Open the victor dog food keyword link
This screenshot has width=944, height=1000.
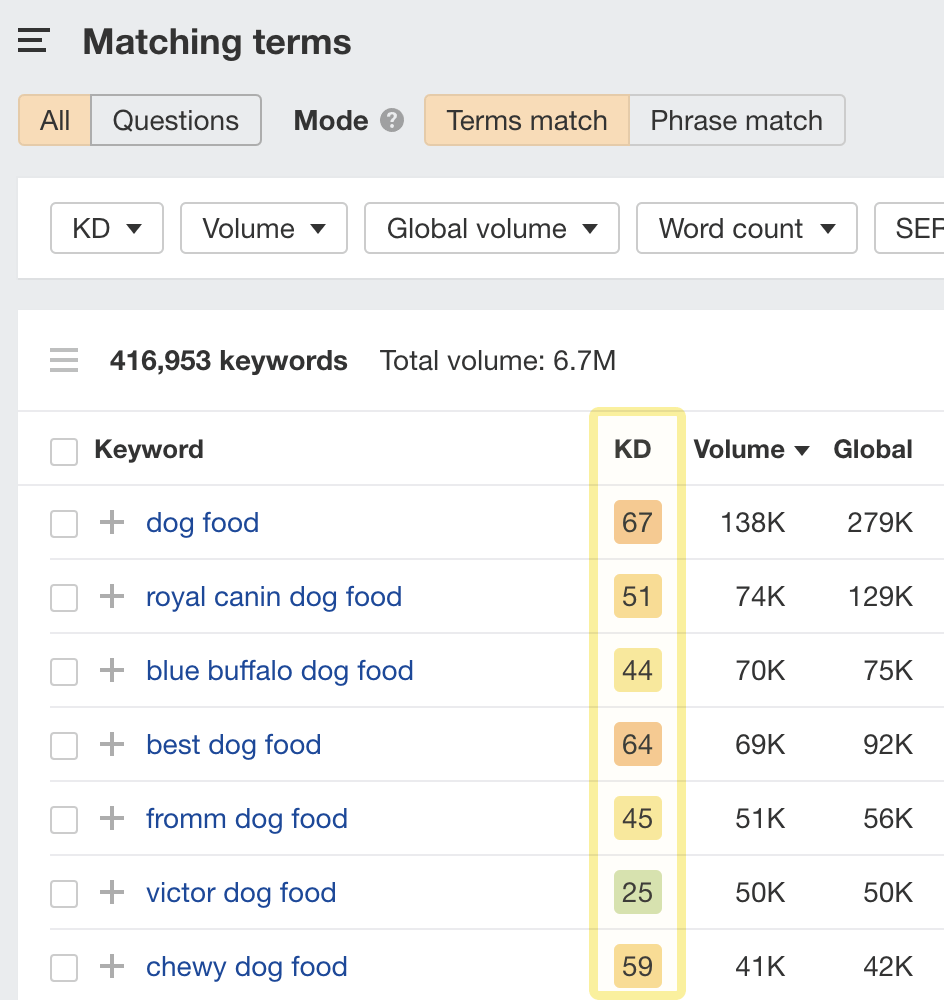point(240,893)
